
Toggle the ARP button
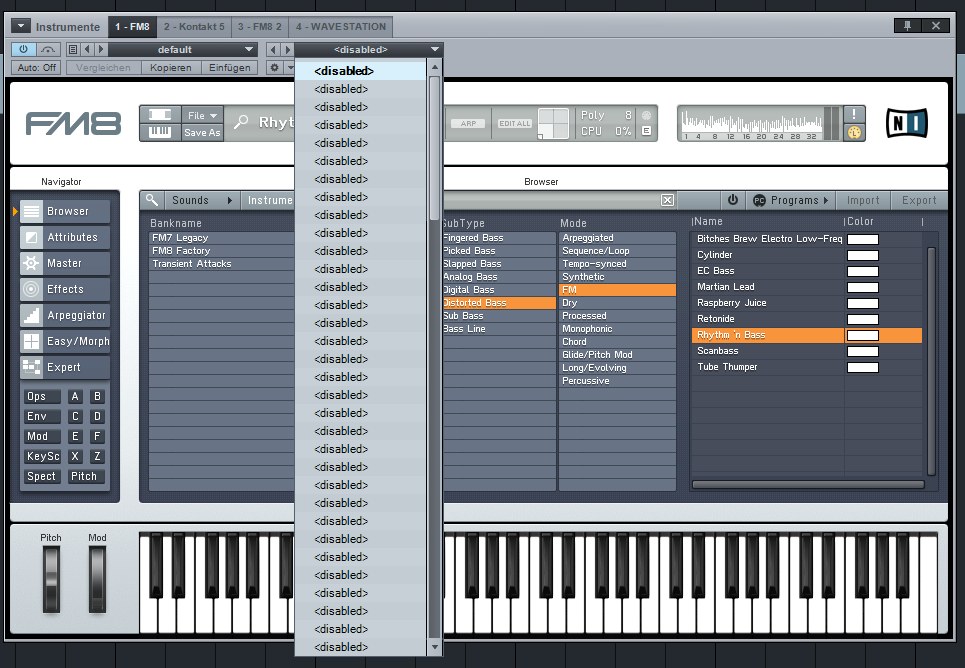468,123
